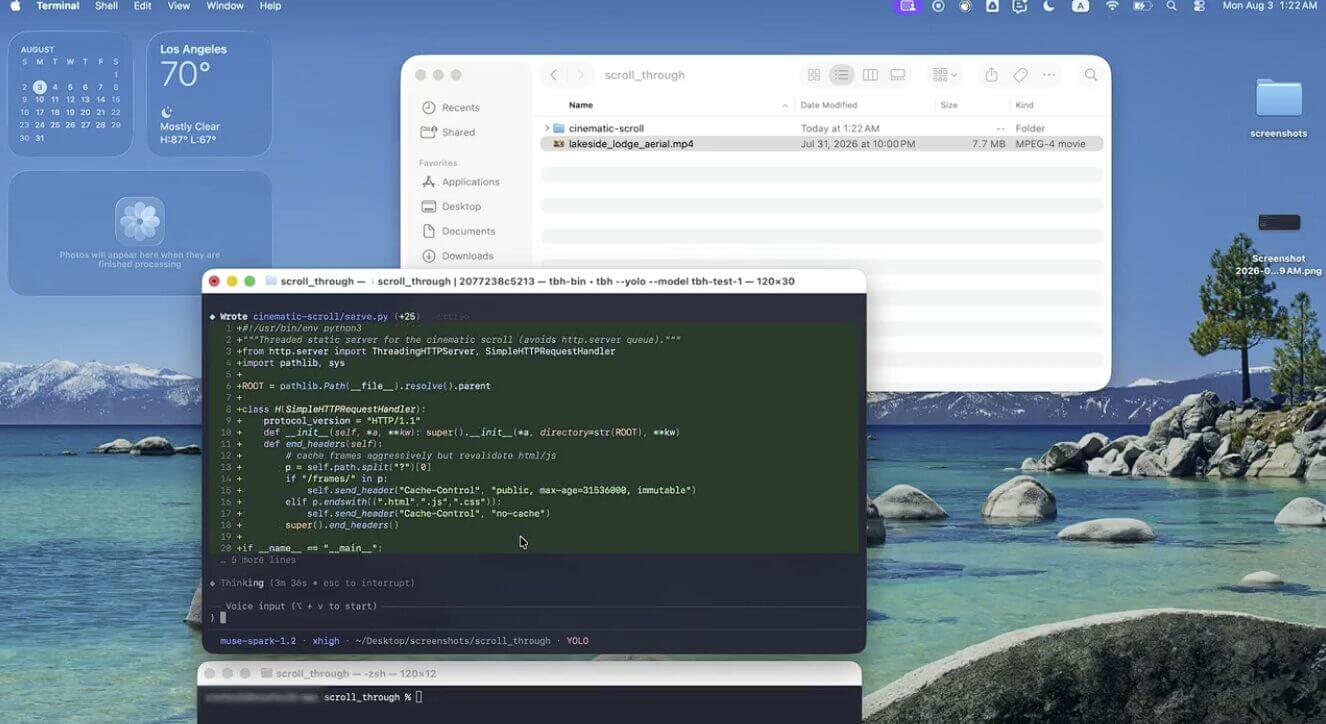Open Spotlight search in menu bar

1171,6
